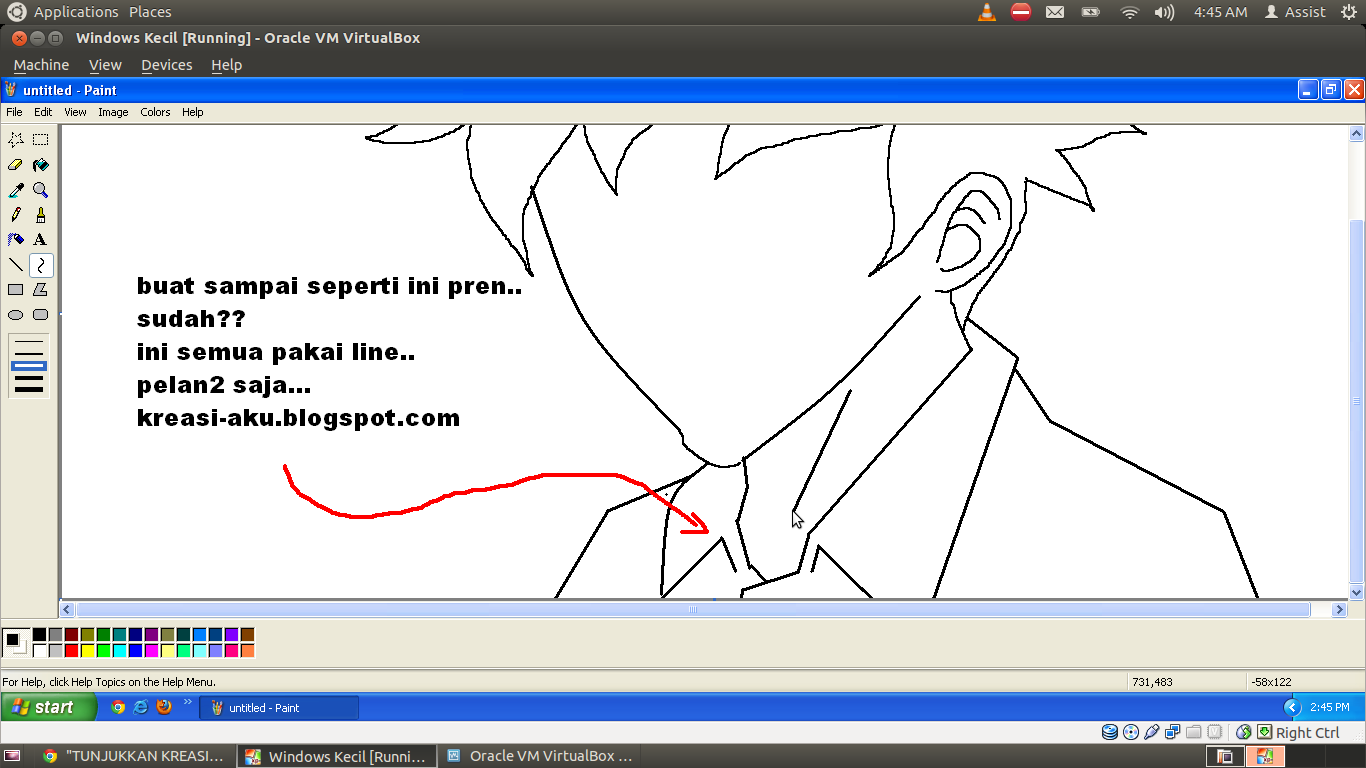Screen dimensions: 1366x768
Task: Select the Curve tool
Action: coord(41,265)
